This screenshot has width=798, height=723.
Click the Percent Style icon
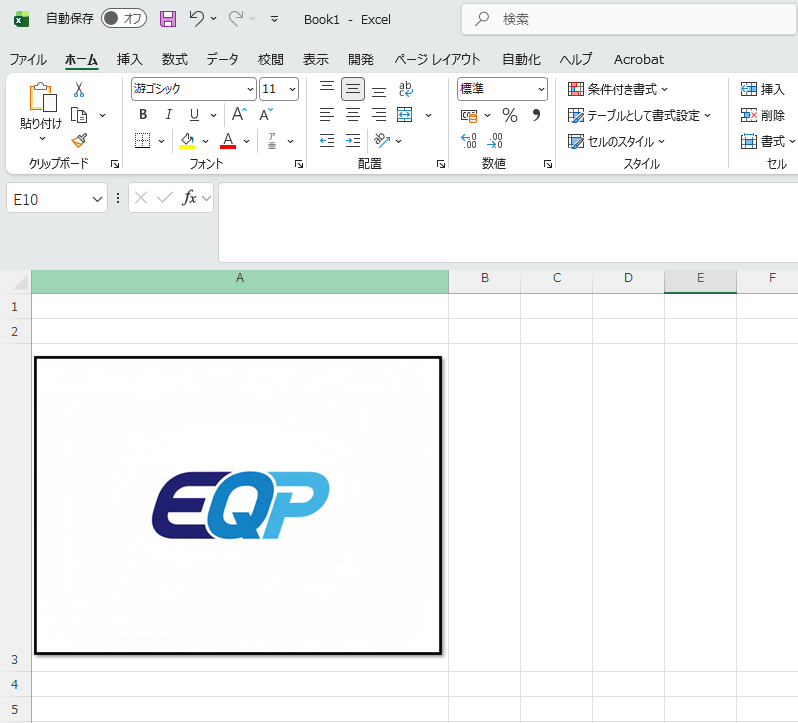[x=509, y=115]
